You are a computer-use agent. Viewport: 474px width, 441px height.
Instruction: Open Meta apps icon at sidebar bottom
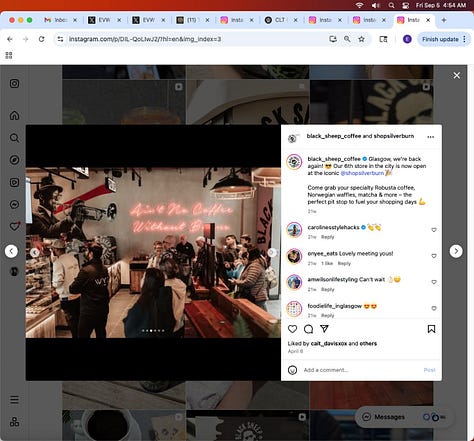pos(14,422)
